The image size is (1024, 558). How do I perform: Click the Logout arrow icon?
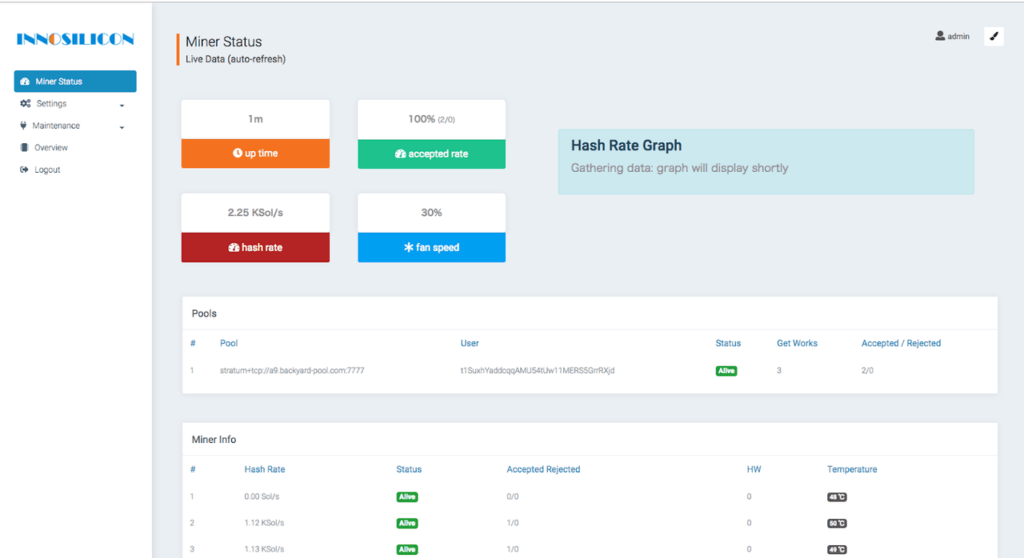point(24,170)
